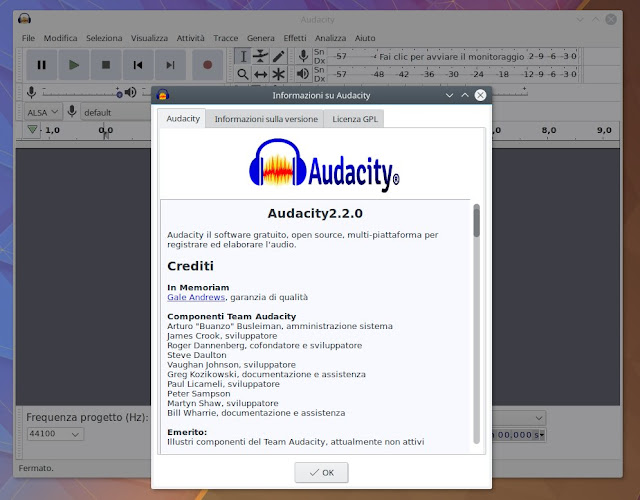Click the Stop transport button
This screenshot has width=640, height=500.
point(106,65)
